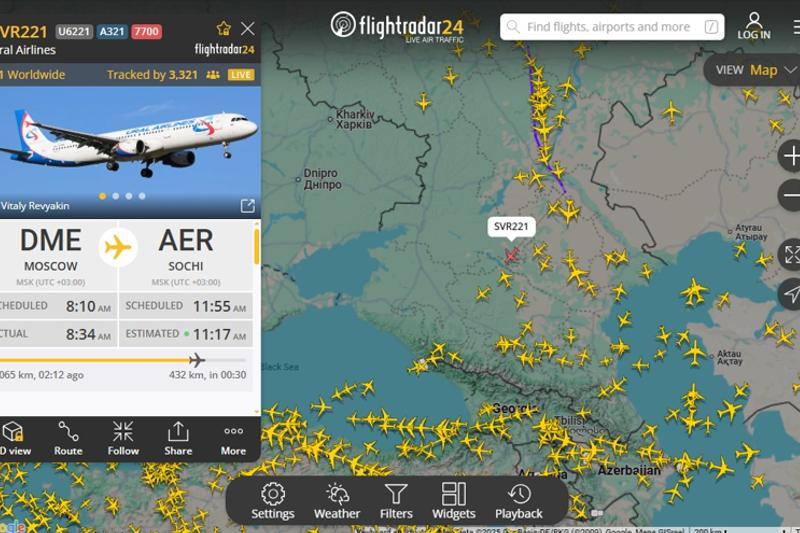Open the 3D view of flight
This screenshot has height=533, width=800.
14,439
